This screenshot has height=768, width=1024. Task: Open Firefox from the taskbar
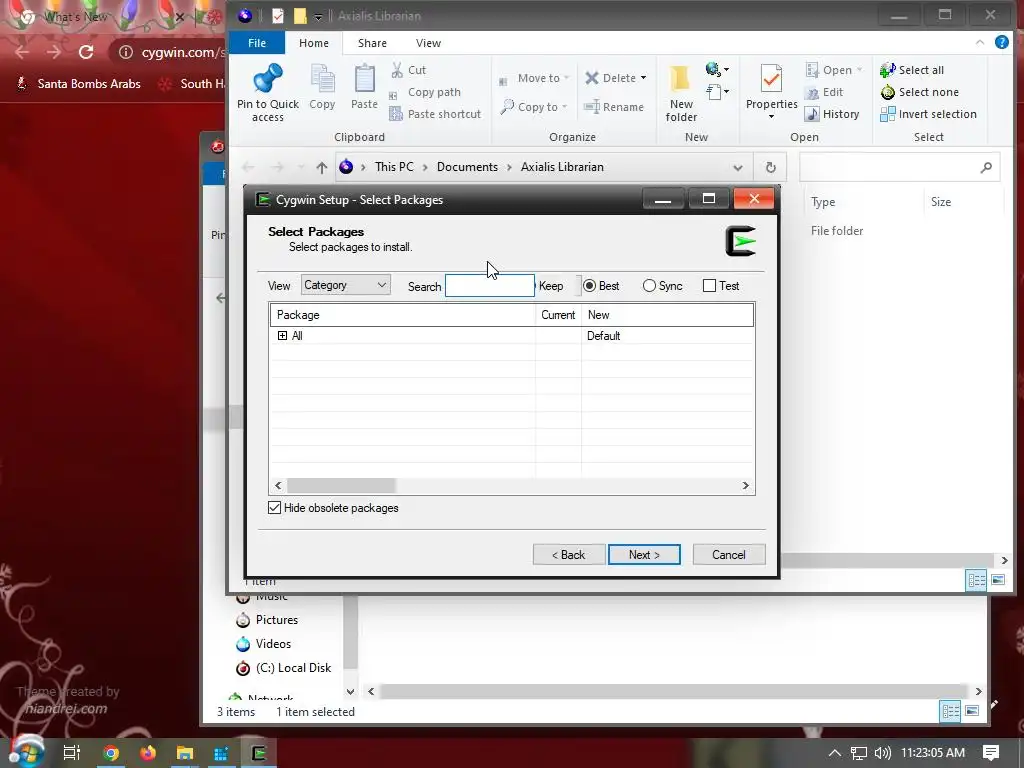pos(148,753)
